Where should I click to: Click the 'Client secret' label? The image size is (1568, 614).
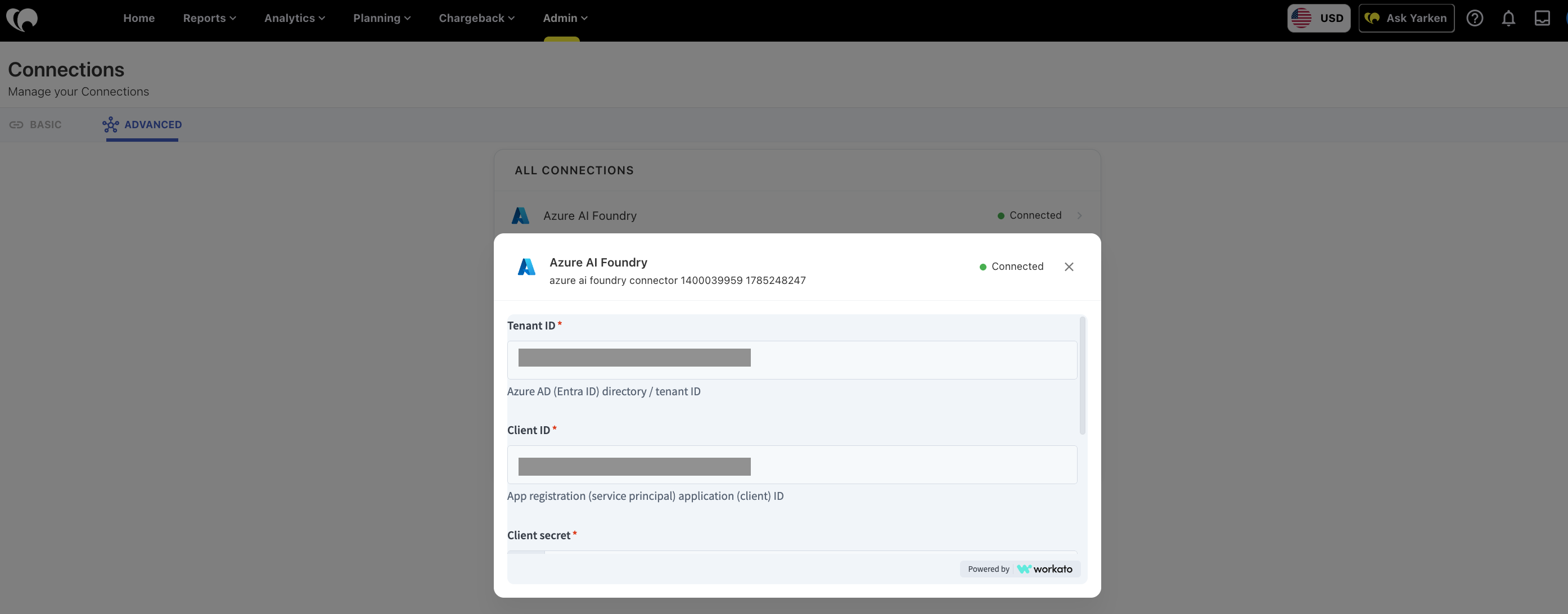pyautogui.click(x=539, y=535)
